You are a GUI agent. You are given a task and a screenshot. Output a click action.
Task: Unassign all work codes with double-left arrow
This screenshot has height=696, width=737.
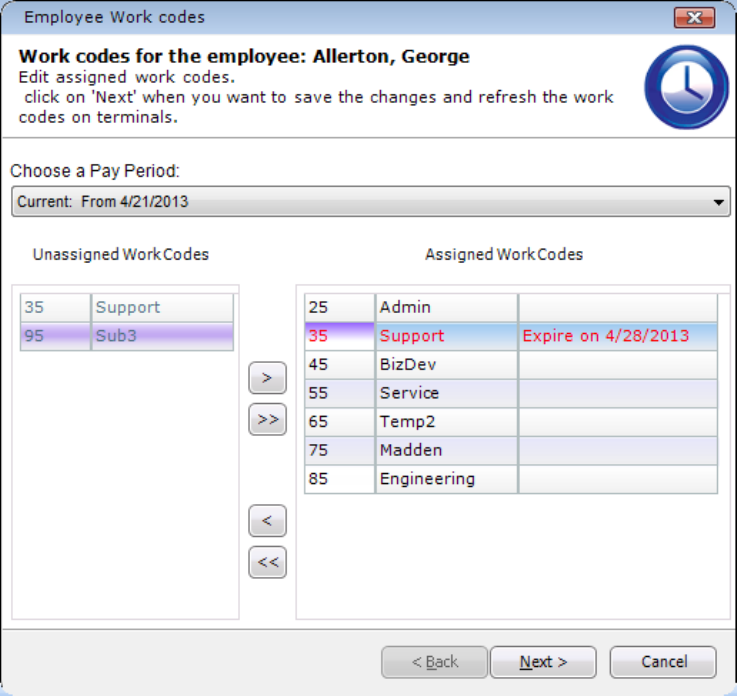(267, 562)
